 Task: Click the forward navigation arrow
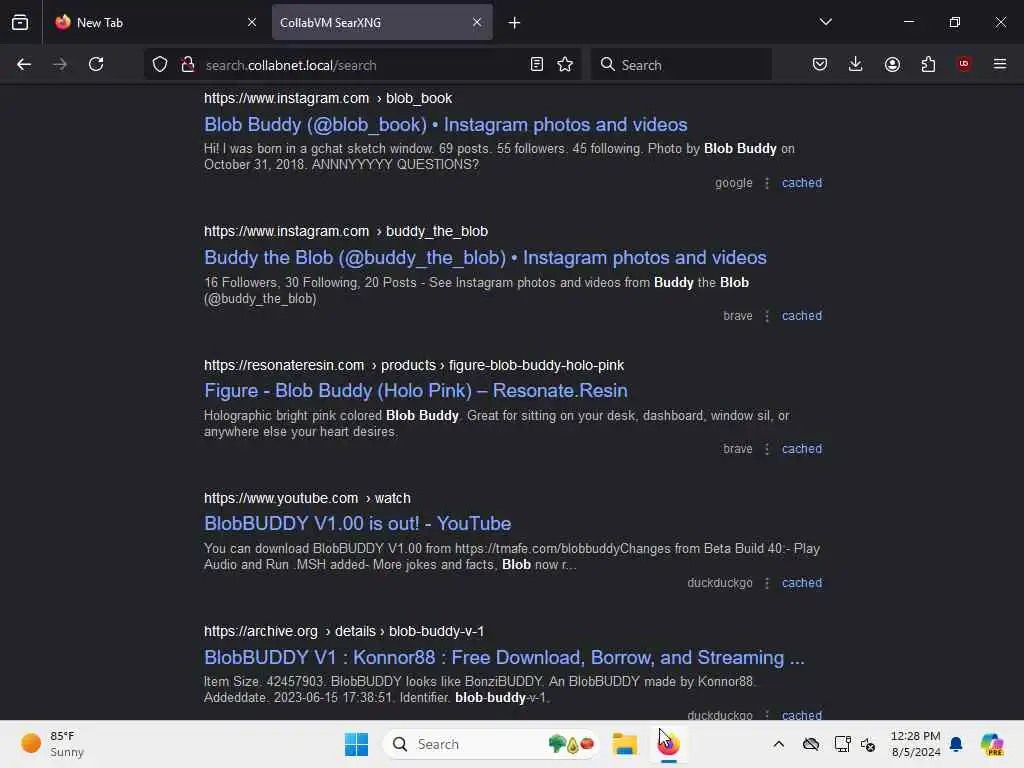(59, 65)
